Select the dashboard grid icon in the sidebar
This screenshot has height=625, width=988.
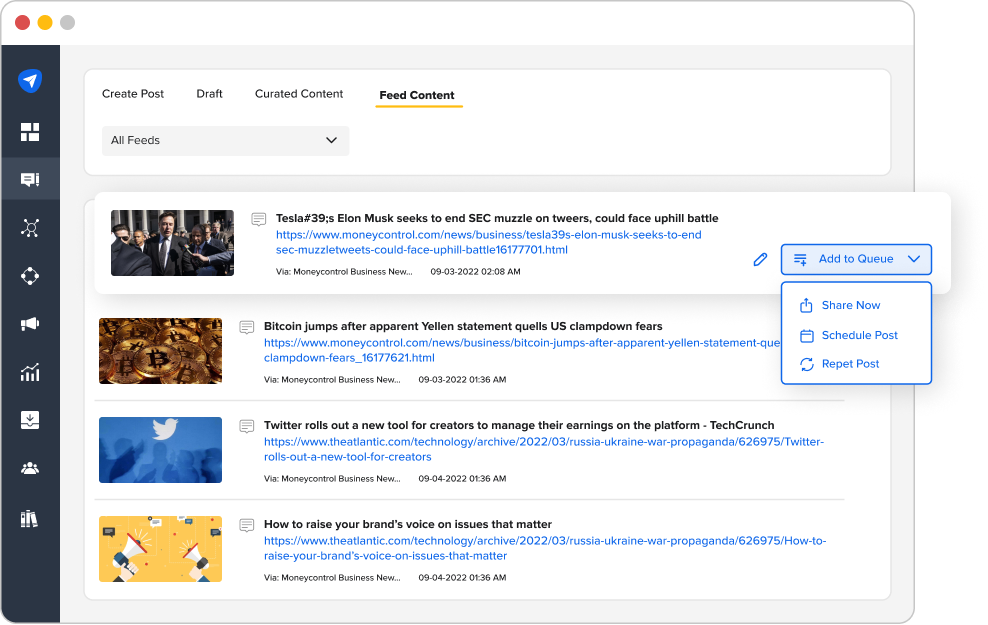[x=30, y=131]
